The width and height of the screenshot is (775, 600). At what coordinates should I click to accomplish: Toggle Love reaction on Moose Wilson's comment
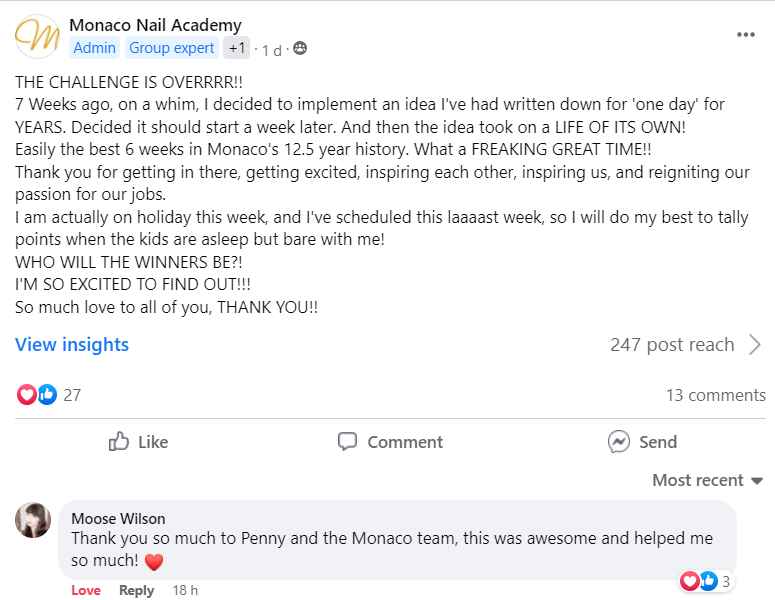coord(86,590)
